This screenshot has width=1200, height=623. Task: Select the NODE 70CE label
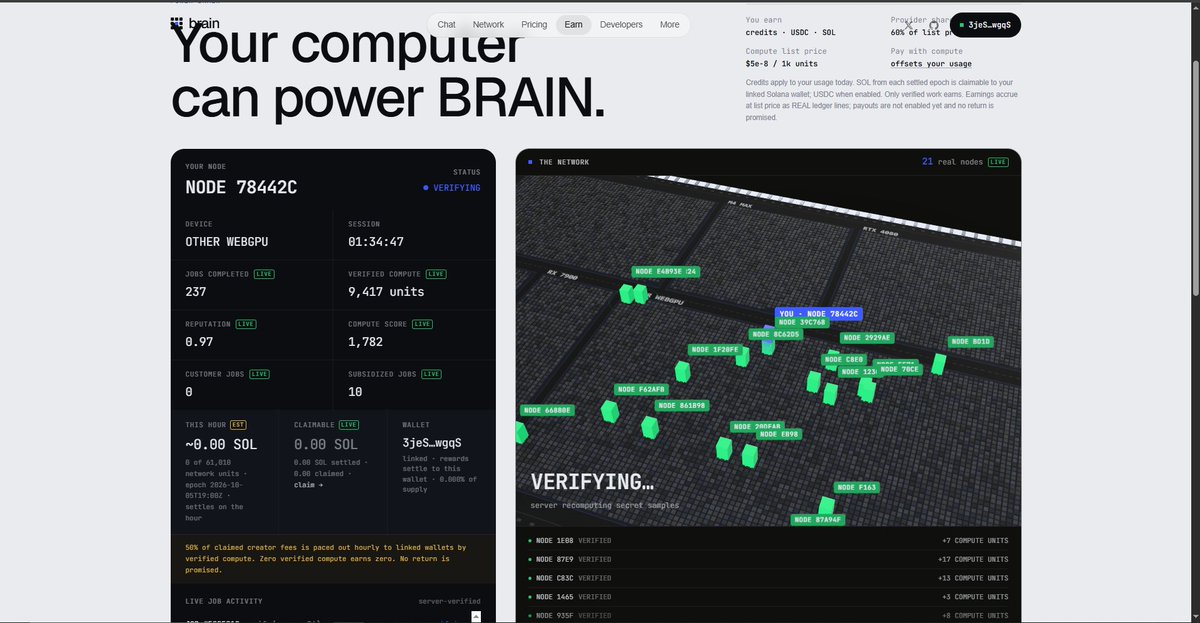point(901,369)
